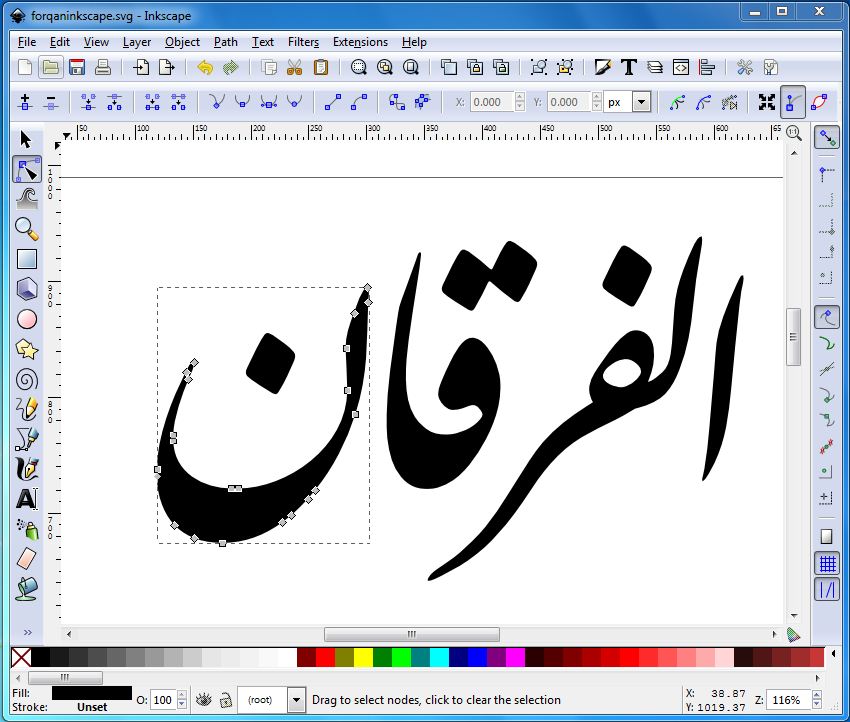Image resolution: width=850 pixels, height=722 pixels.
Task: Pick the Spiral tool
Action: tap(27, 378)
